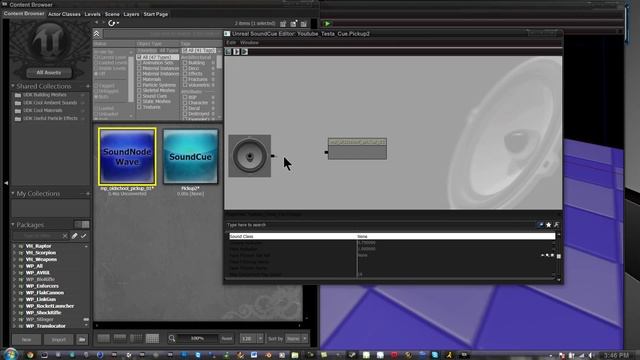Click the wrench options icon in properties panel

pos(556,225)
